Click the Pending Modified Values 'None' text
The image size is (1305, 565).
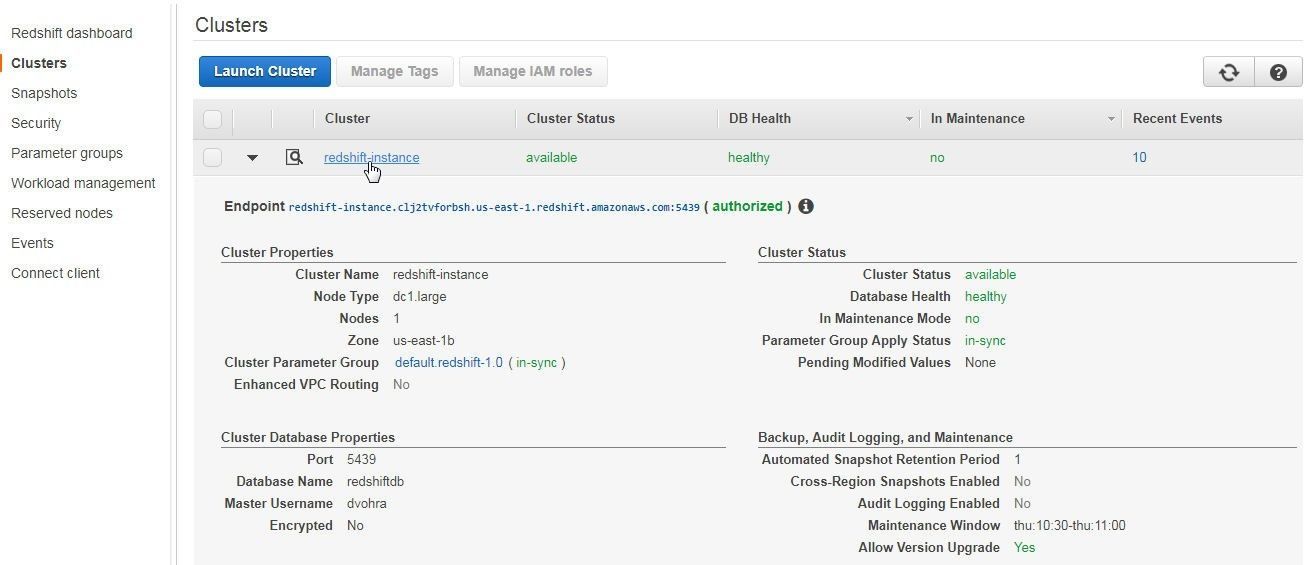point(980,362)
